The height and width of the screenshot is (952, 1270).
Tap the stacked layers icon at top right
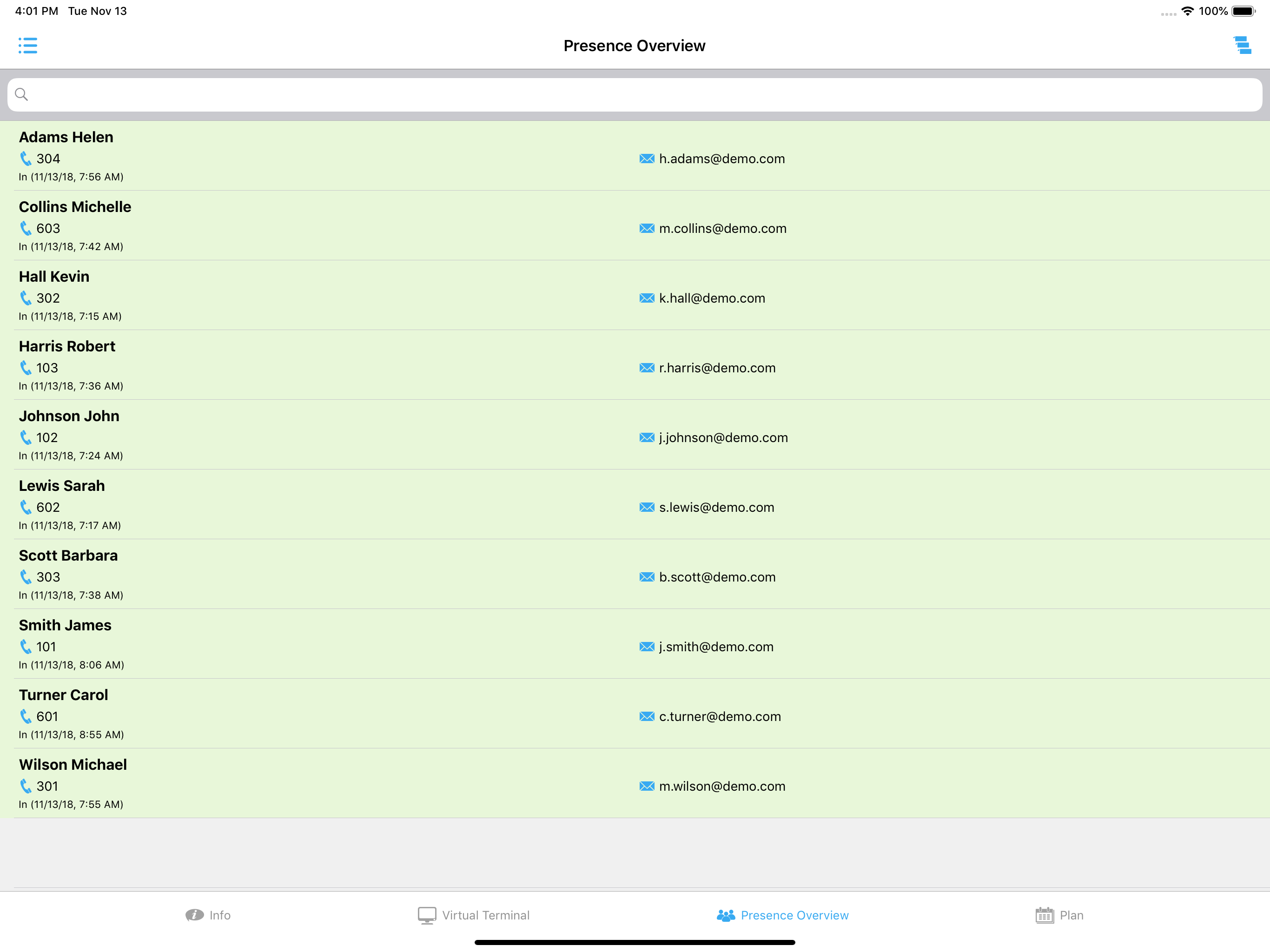[x=1243, y=46]
